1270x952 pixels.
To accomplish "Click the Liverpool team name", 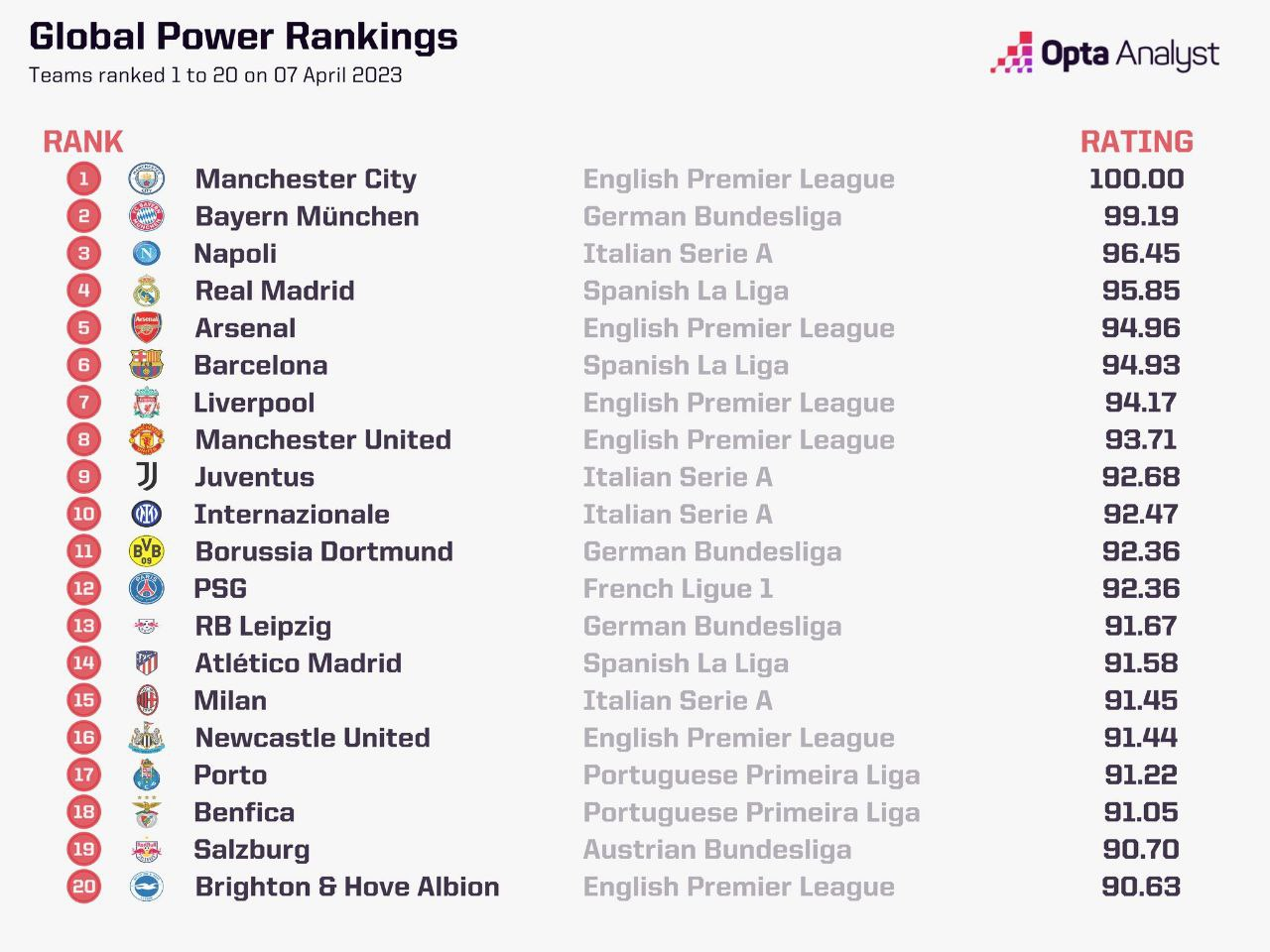I will (x=255, y=403).
